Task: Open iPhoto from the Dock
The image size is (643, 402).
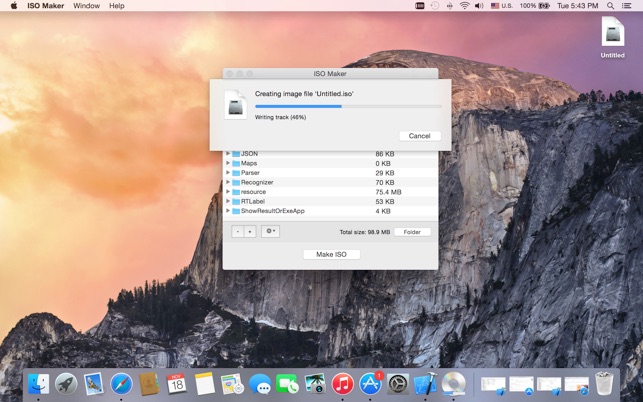Action: point(315,385)
